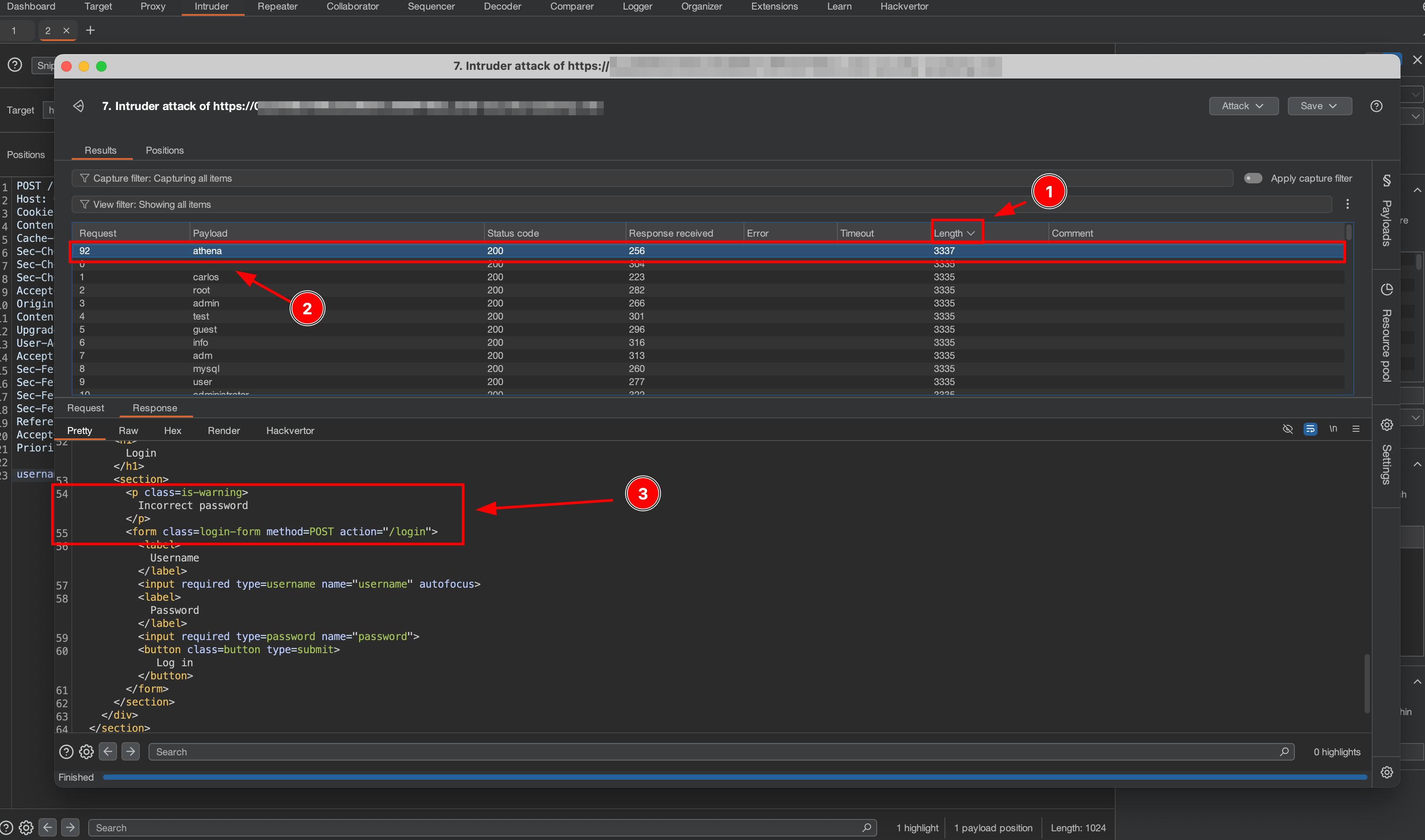
Task: Select the Hex response view
Action: 172,430
